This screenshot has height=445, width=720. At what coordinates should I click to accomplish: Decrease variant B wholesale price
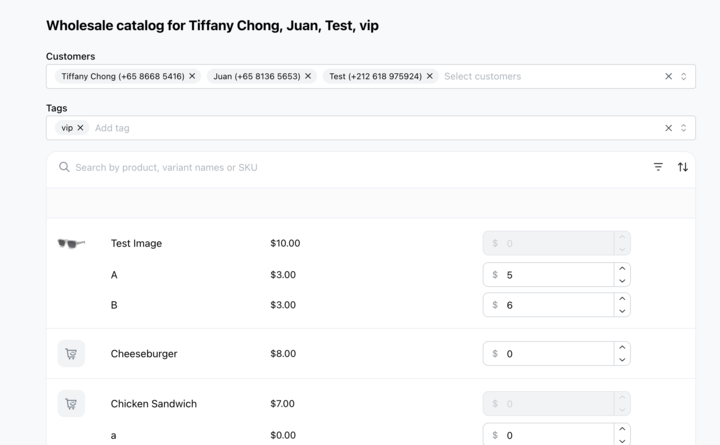[x=622, y=311]
